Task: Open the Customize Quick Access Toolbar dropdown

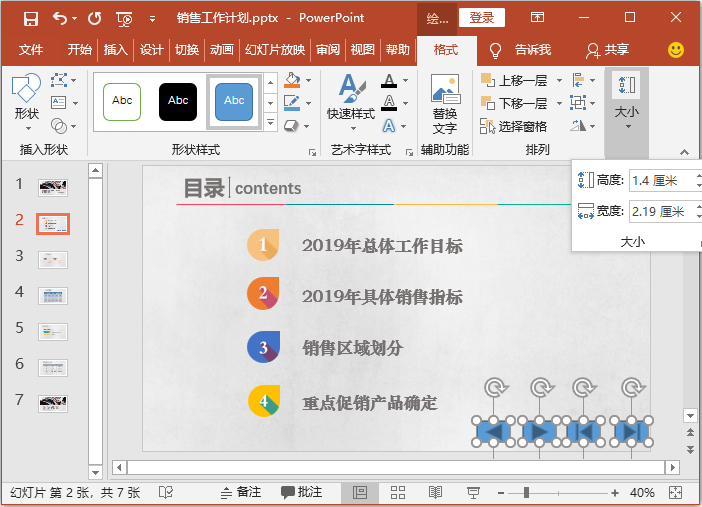Action: click(153, 19)
